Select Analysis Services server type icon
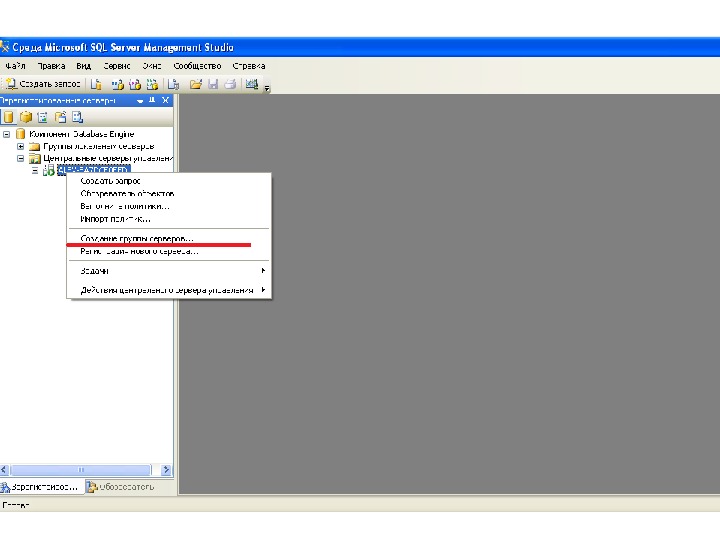Screen dimensions: 720x540 [x=26, y=117]
